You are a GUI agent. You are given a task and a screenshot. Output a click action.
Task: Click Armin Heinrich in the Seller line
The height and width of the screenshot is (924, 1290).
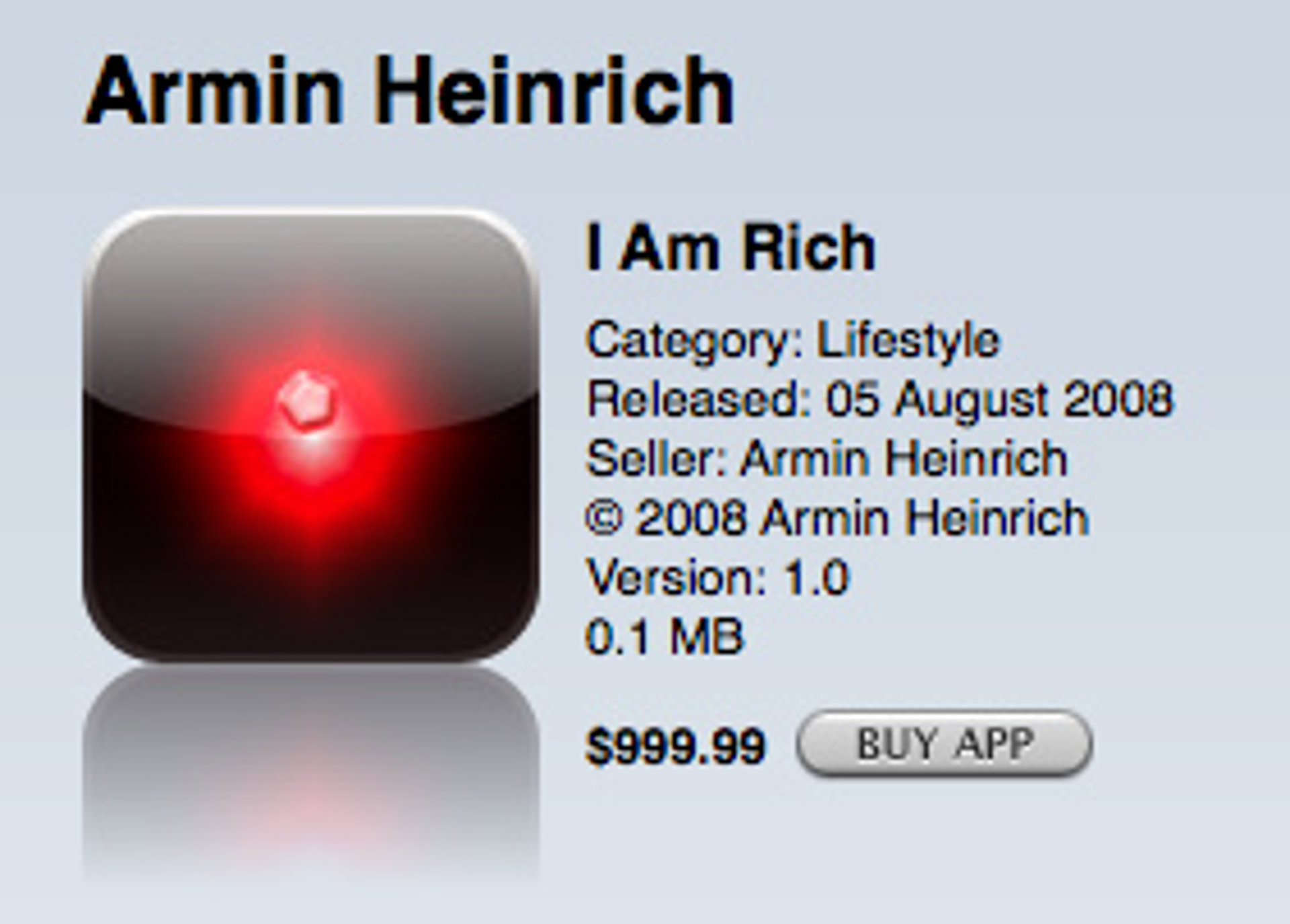coord(904,458)
